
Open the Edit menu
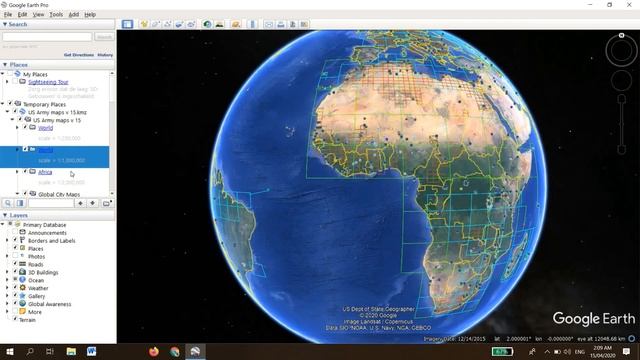tap(22, 14)
